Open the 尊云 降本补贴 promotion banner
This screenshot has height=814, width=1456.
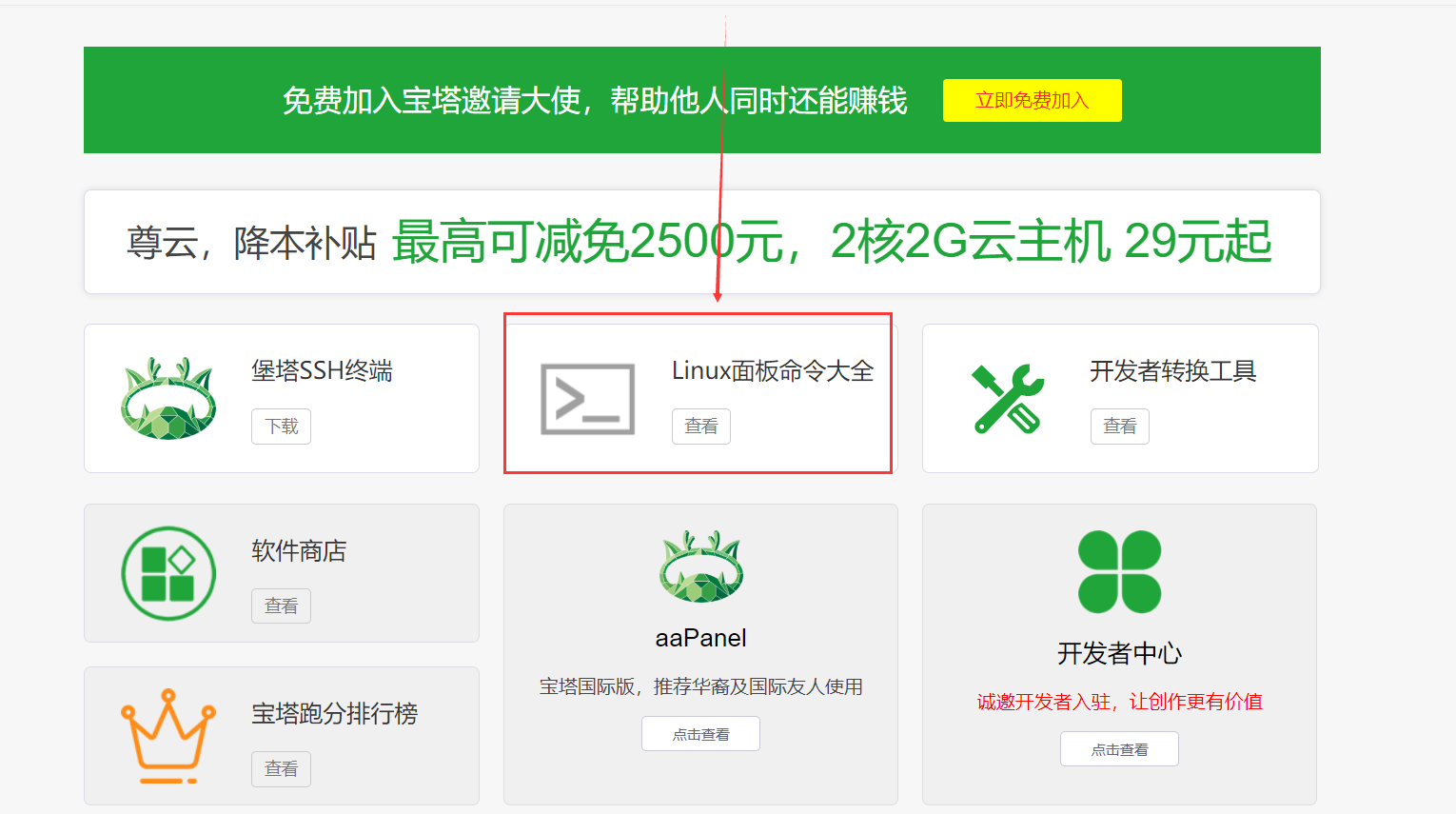click(x=701, y=242)
